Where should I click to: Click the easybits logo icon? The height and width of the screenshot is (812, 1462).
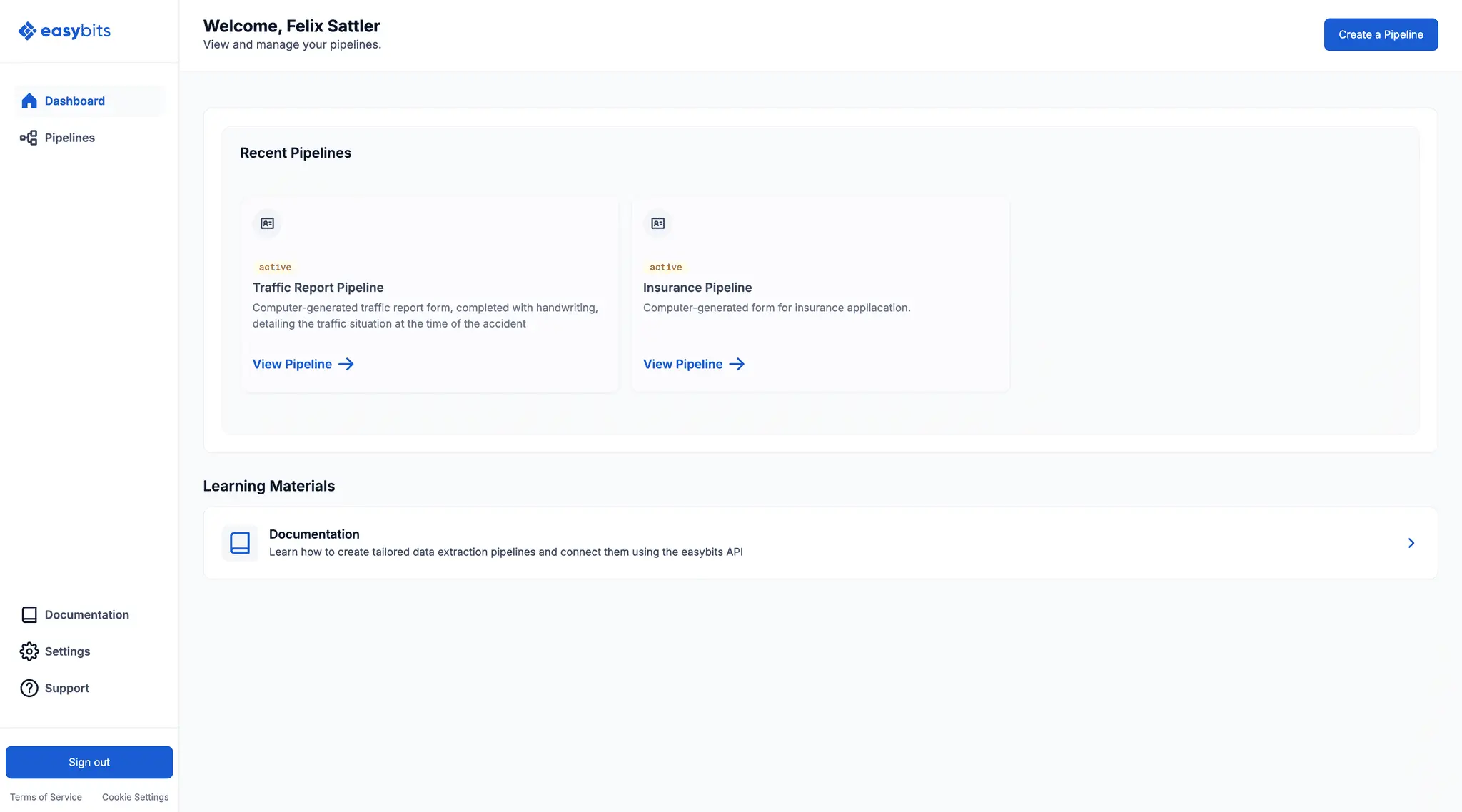[x=27, y=31]
